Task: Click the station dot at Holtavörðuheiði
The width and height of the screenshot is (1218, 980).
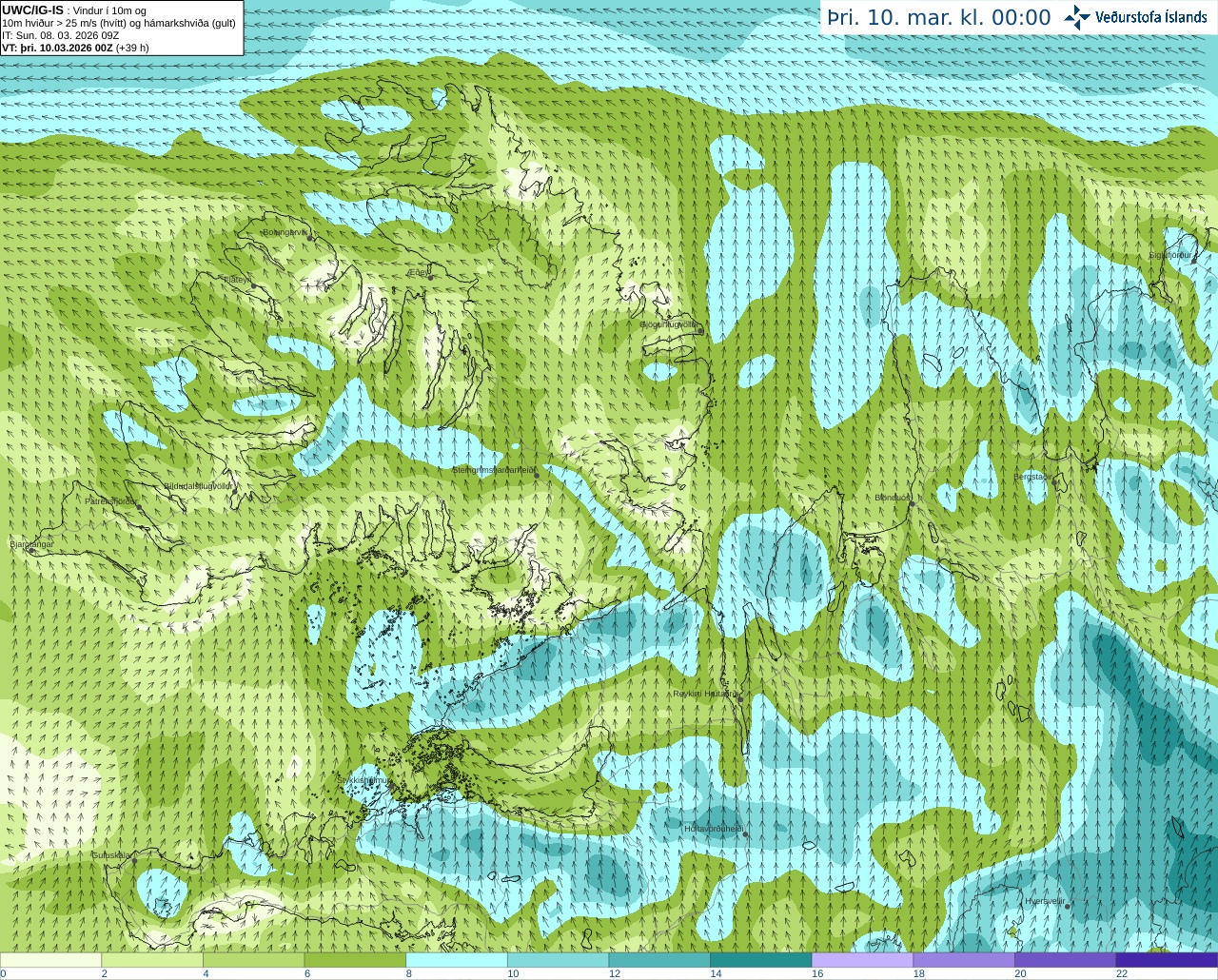Action: tap(745, 834)
